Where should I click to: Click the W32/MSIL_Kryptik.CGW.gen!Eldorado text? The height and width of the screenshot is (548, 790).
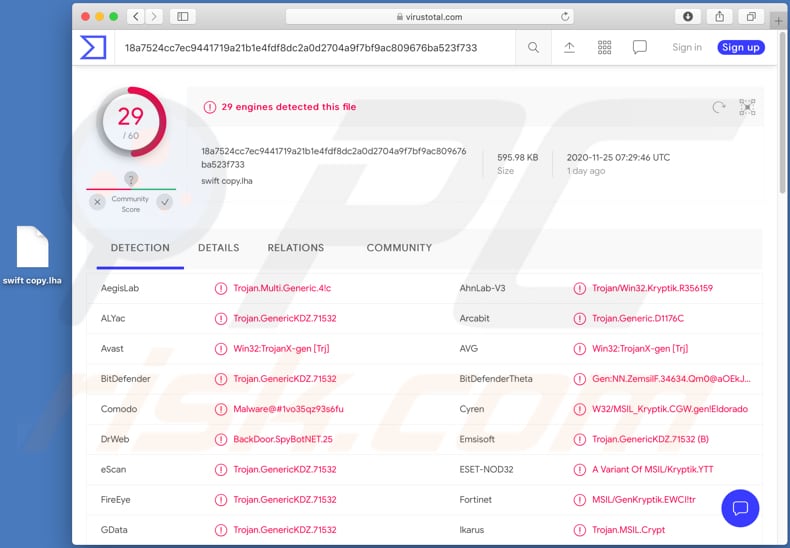point(670,409)
